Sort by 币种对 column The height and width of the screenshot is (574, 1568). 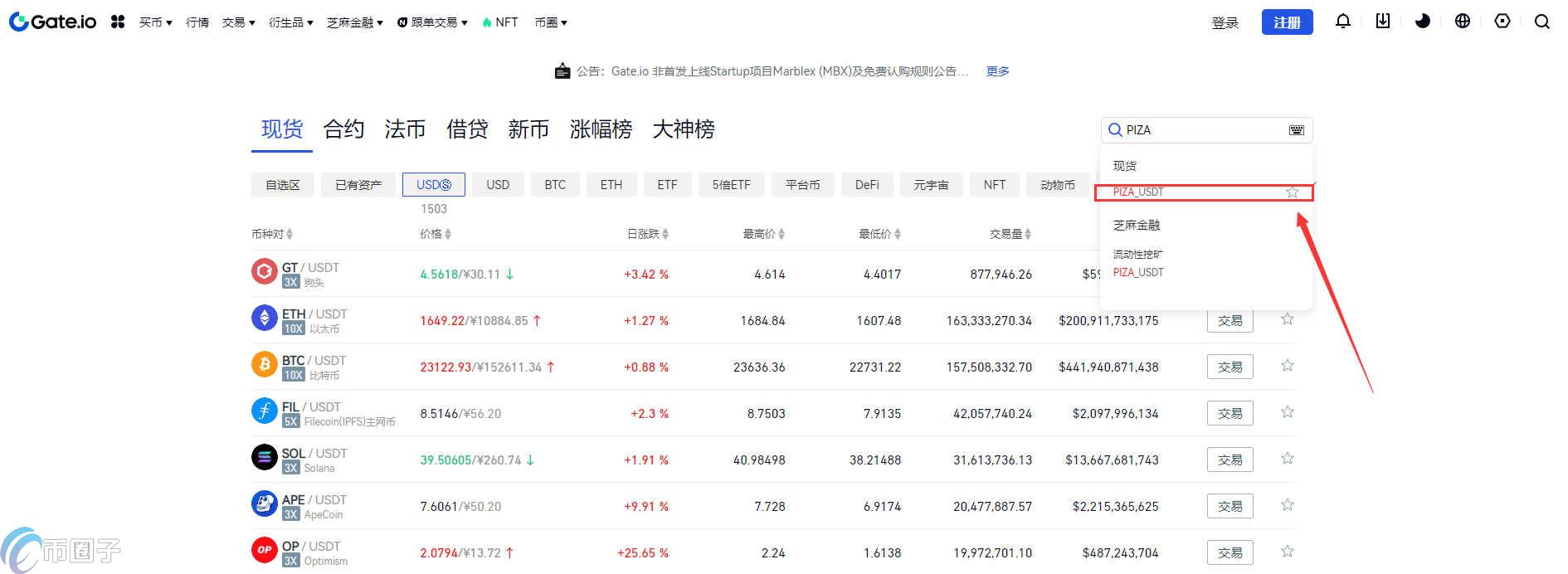(272, 234)
